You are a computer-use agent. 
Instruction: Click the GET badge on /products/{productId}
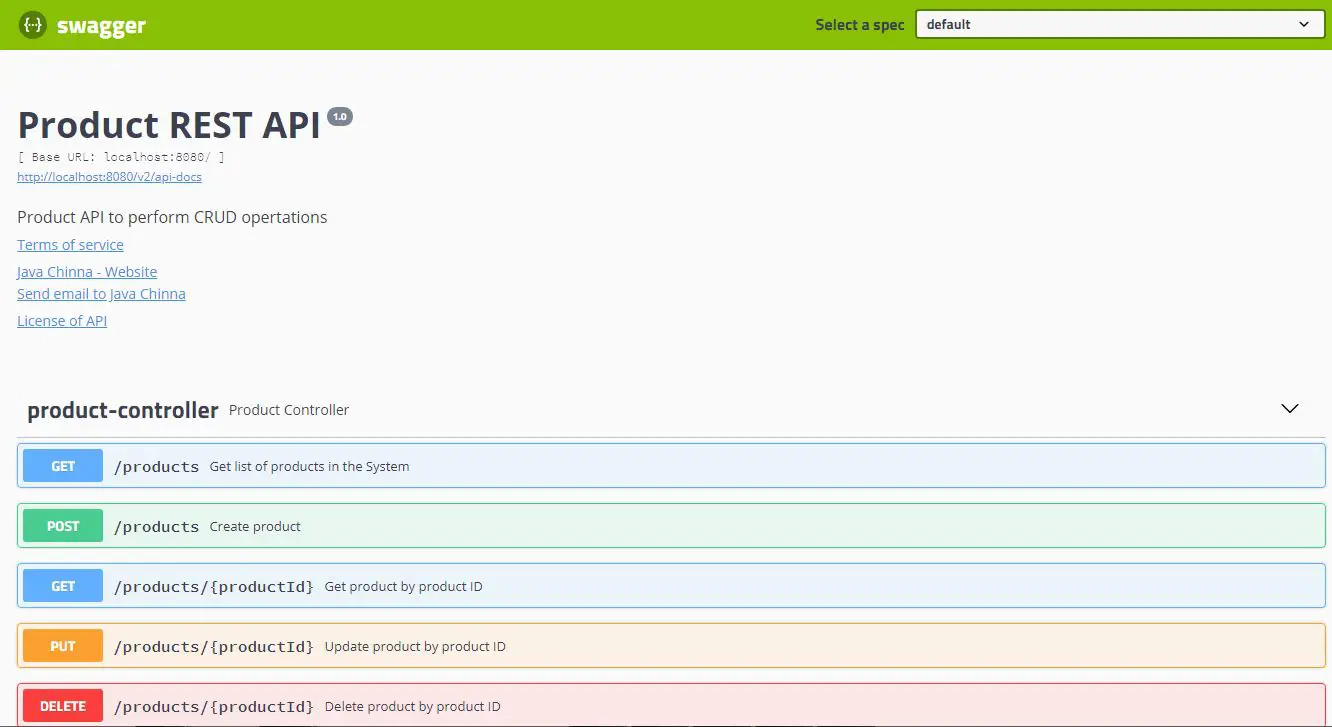pos(62,585)
